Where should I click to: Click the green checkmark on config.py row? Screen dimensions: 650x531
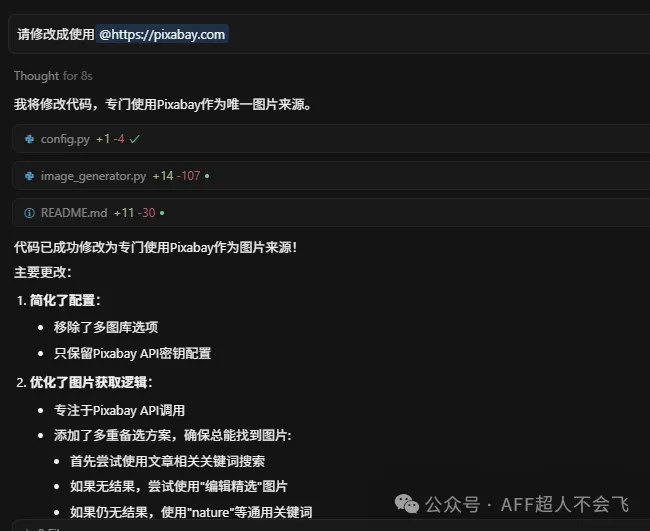(135, 139)
